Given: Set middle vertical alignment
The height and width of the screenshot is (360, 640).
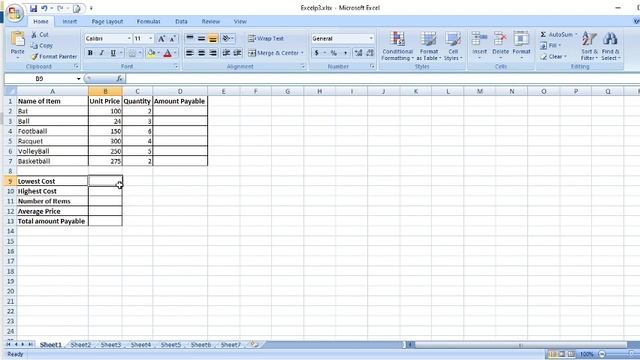Looking at the screenshot, I should coord(201,38).
